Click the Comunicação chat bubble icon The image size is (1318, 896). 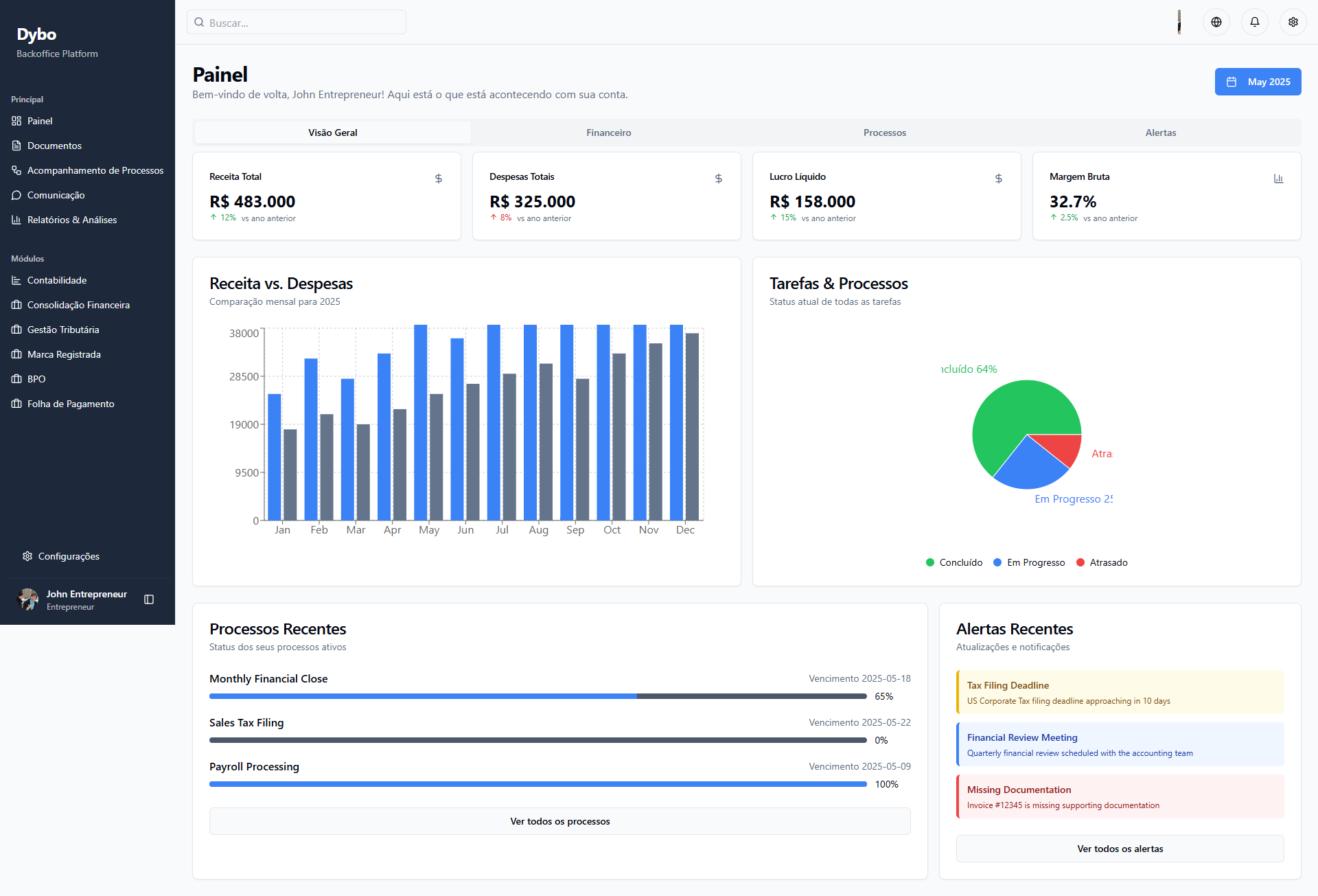coord(16,195)
